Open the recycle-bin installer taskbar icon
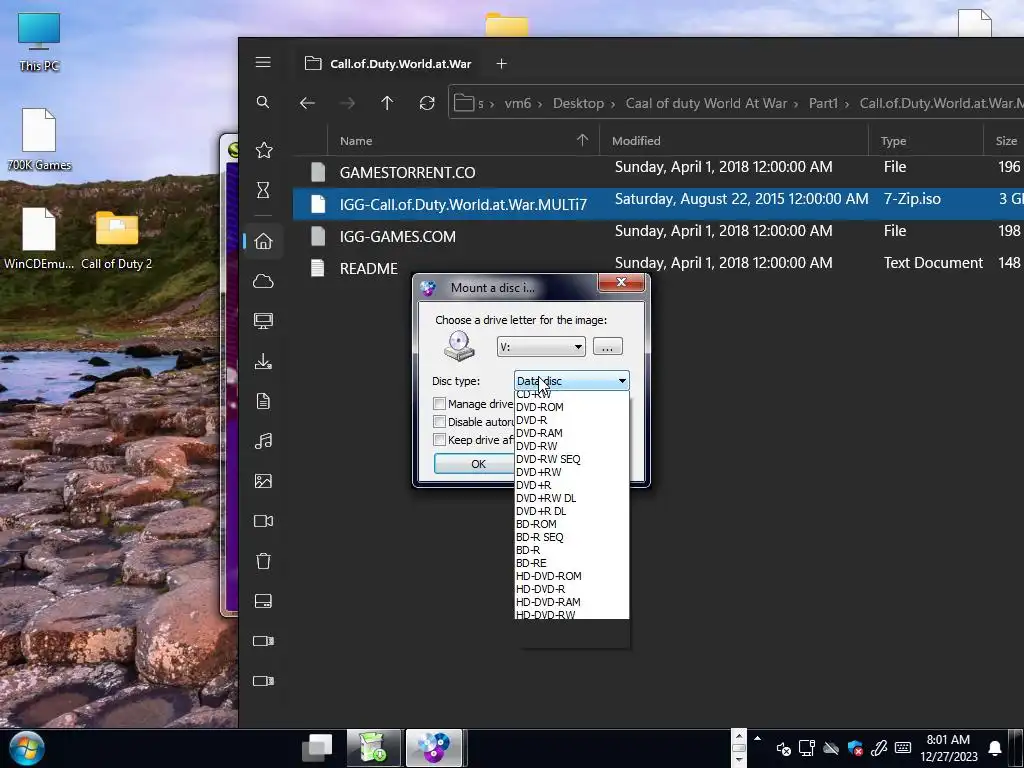The image size is (1024, 768). (x=373, y=748)
